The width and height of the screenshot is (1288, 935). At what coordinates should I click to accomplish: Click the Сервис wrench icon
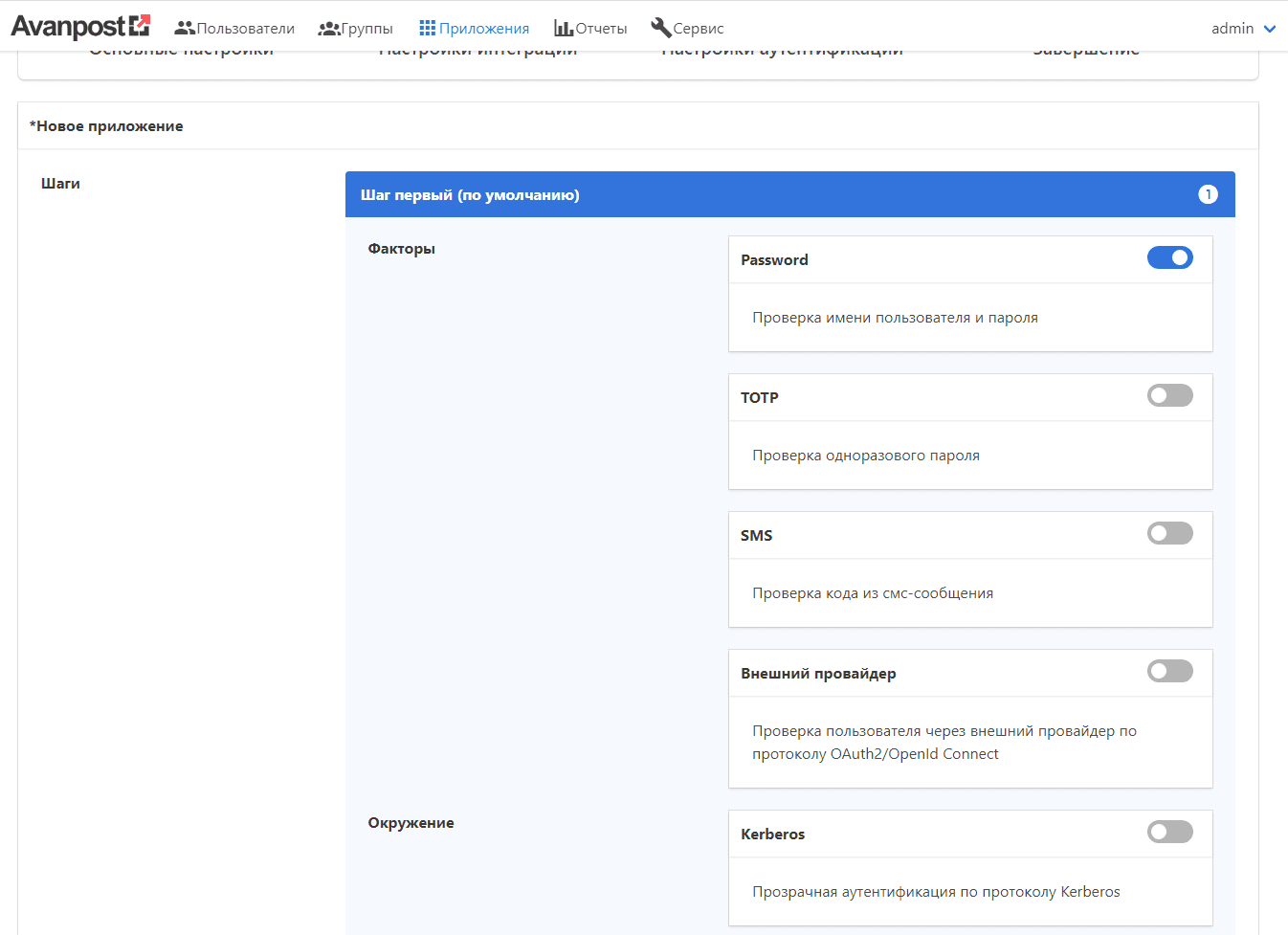tap(660, 28)
